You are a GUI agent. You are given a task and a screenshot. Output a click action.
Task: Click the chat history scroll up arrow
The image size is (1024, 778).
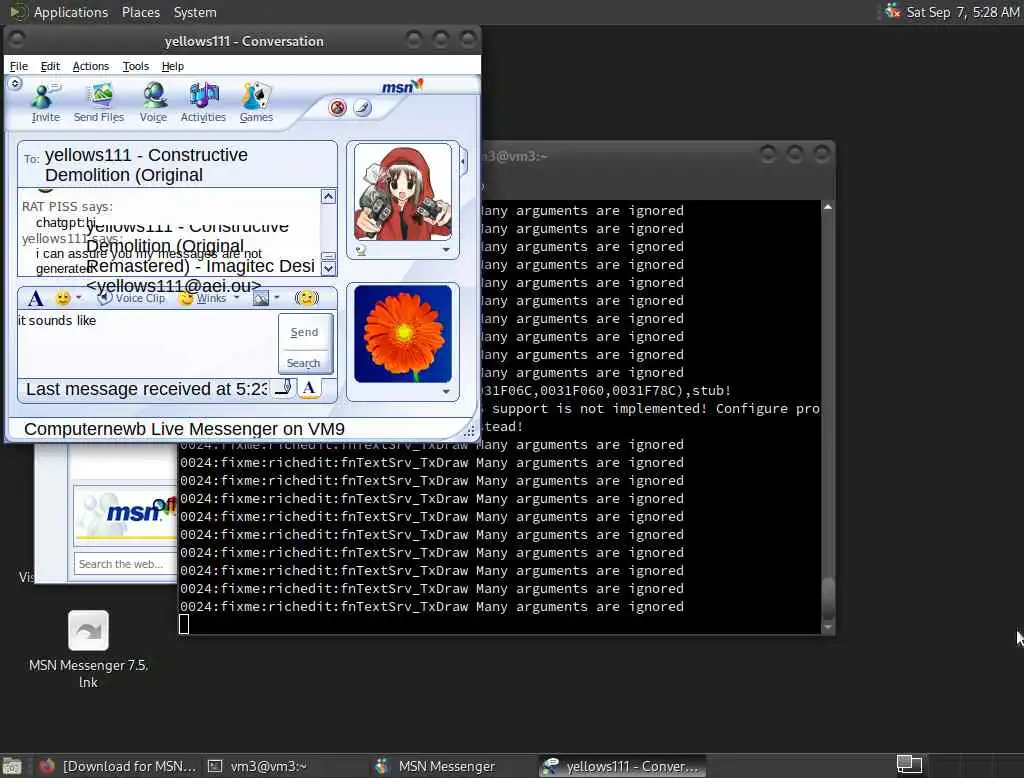[x=328, y=197]
